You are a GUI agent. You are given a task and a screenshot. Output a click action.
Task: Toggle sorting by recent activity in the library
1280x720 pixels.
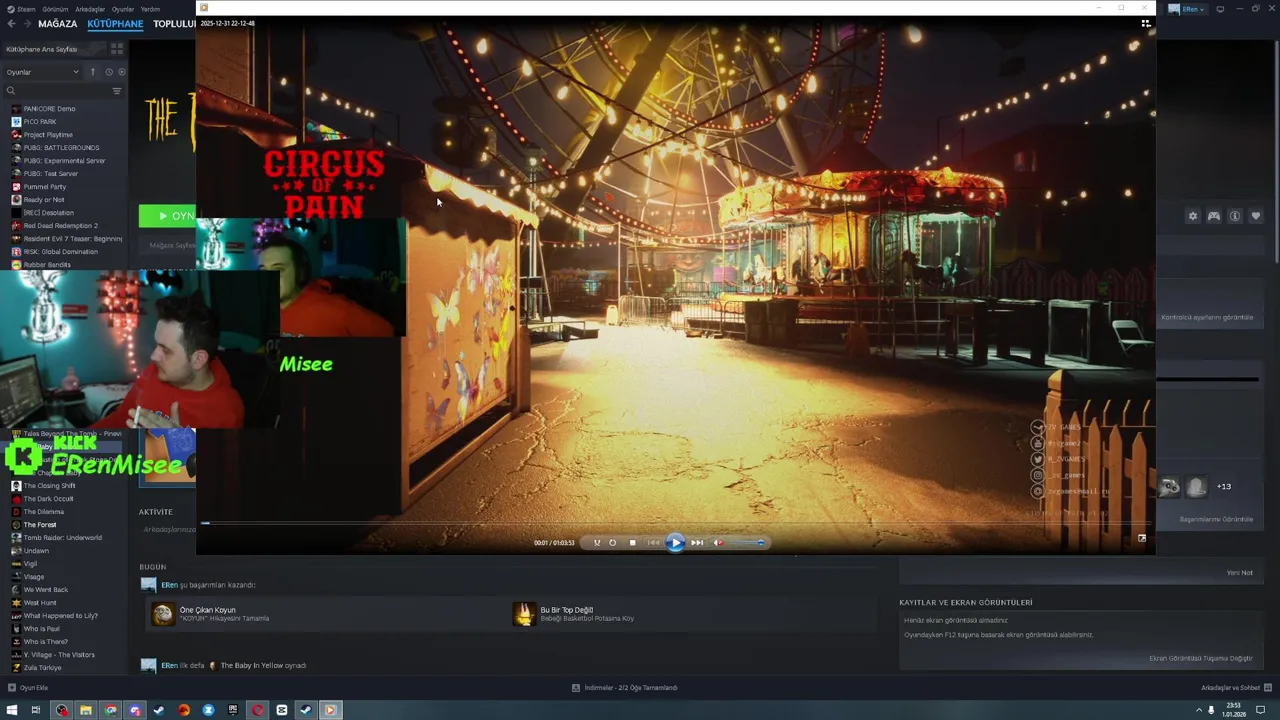[108, 72]
